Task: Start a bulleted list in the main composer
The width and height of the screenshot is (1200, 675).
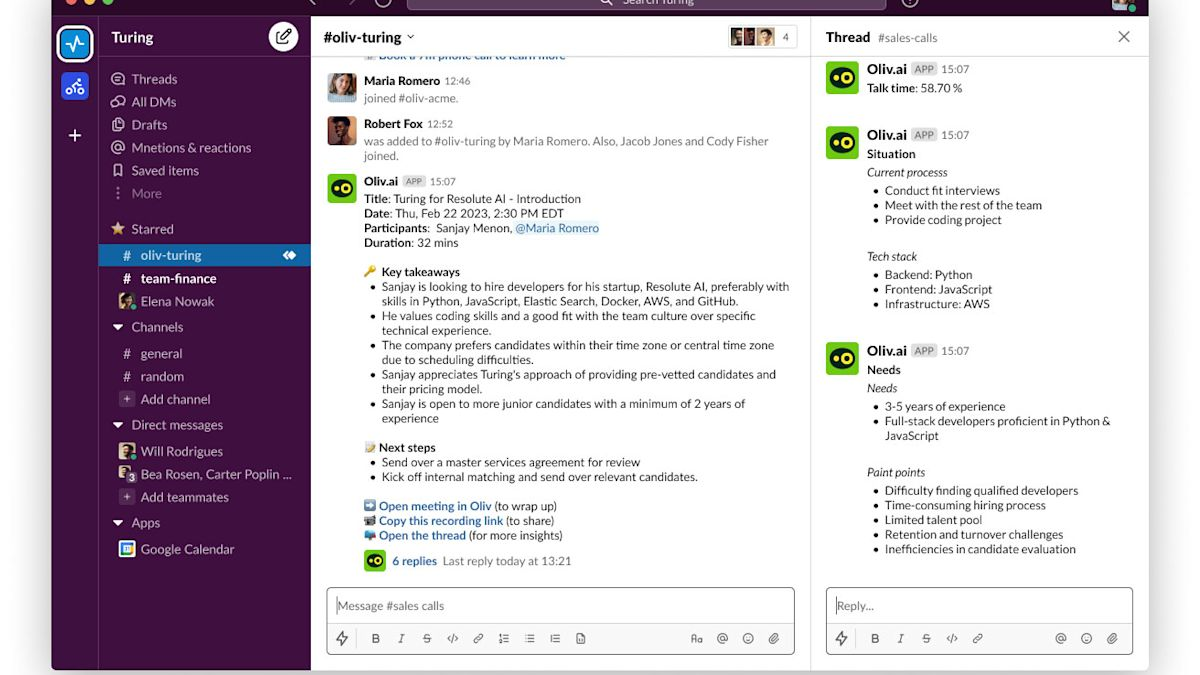Action: tap(530, 638)
